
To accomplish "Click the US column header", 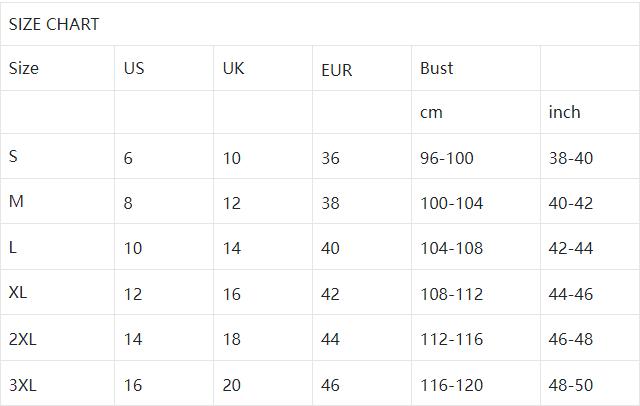I will coord(134,69).
